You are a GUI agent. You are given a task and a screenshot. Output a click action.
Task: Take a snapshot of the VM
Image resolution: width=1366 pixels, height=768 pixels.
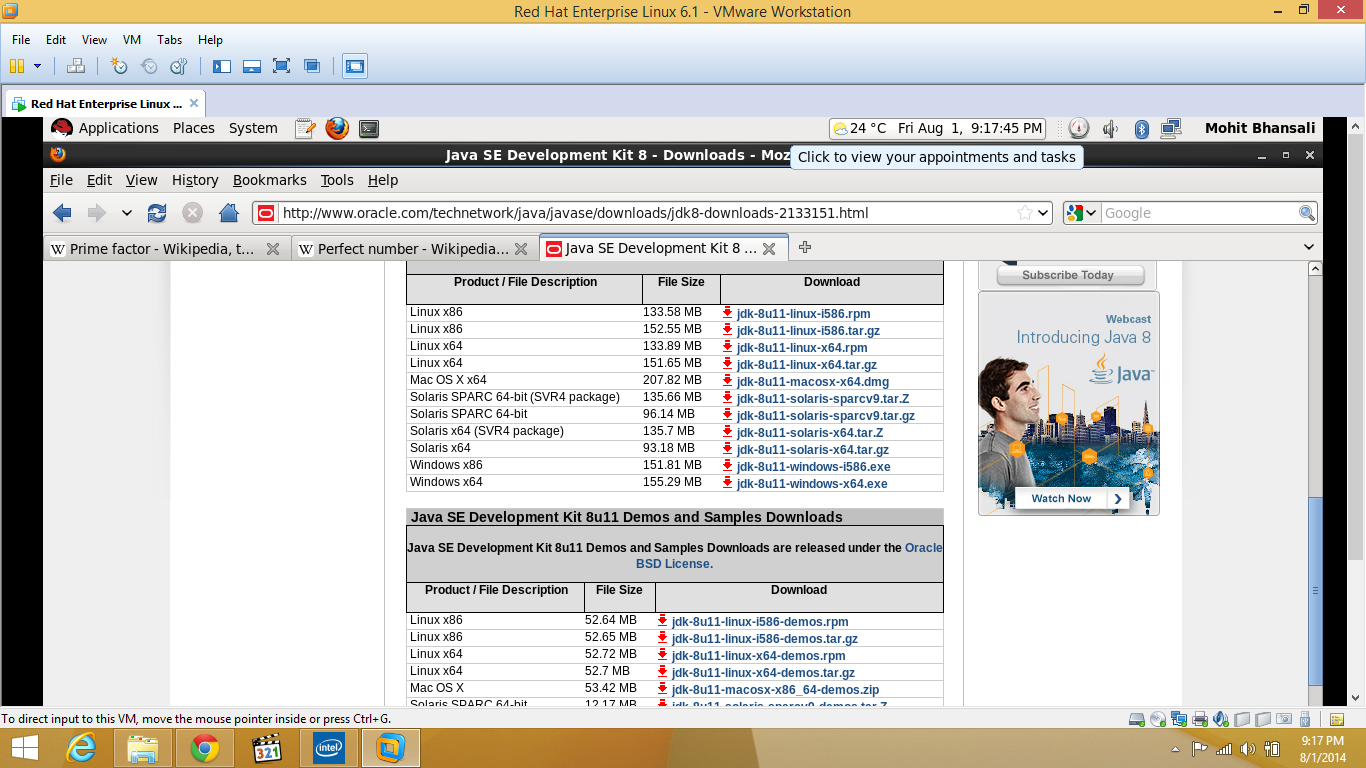pyautogui.click(x=119, y=66)
